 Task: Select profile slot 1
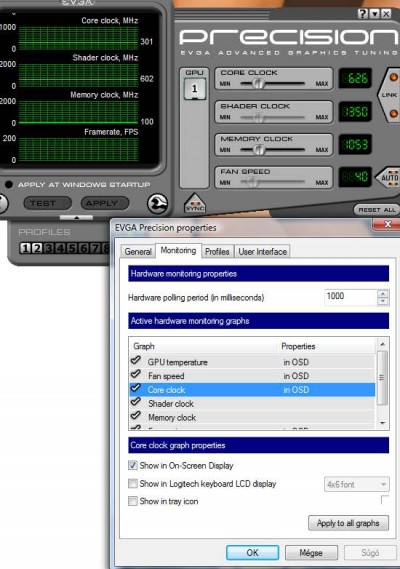click(25, 248)
